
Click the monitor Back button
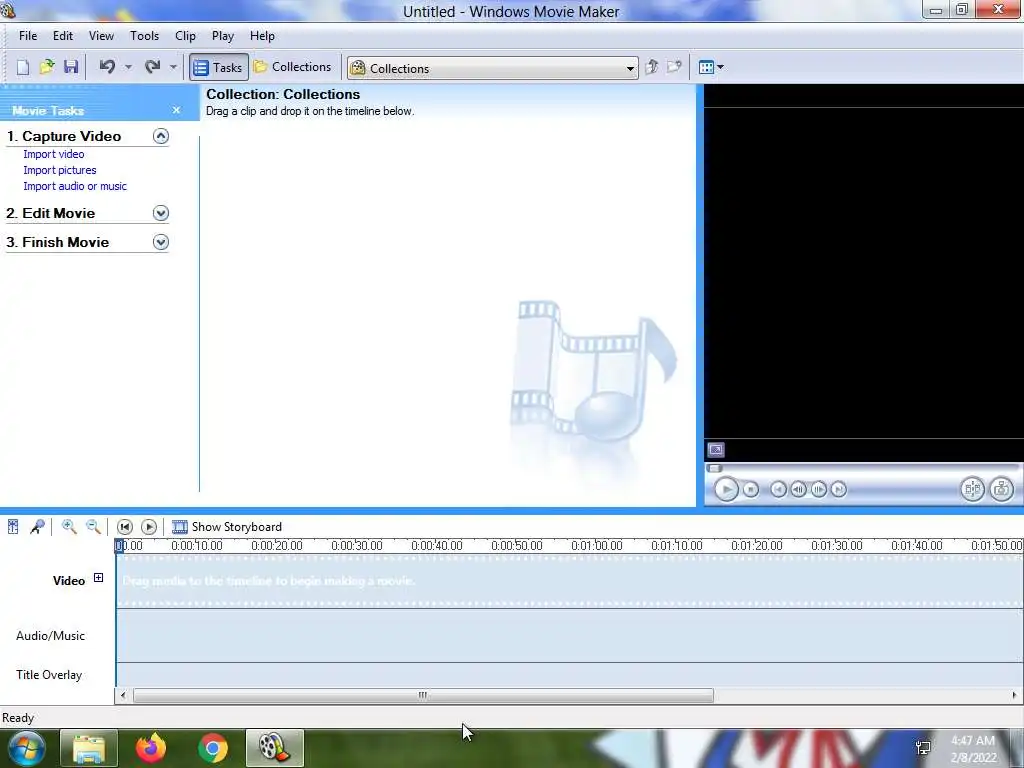(x=778, y=489)
